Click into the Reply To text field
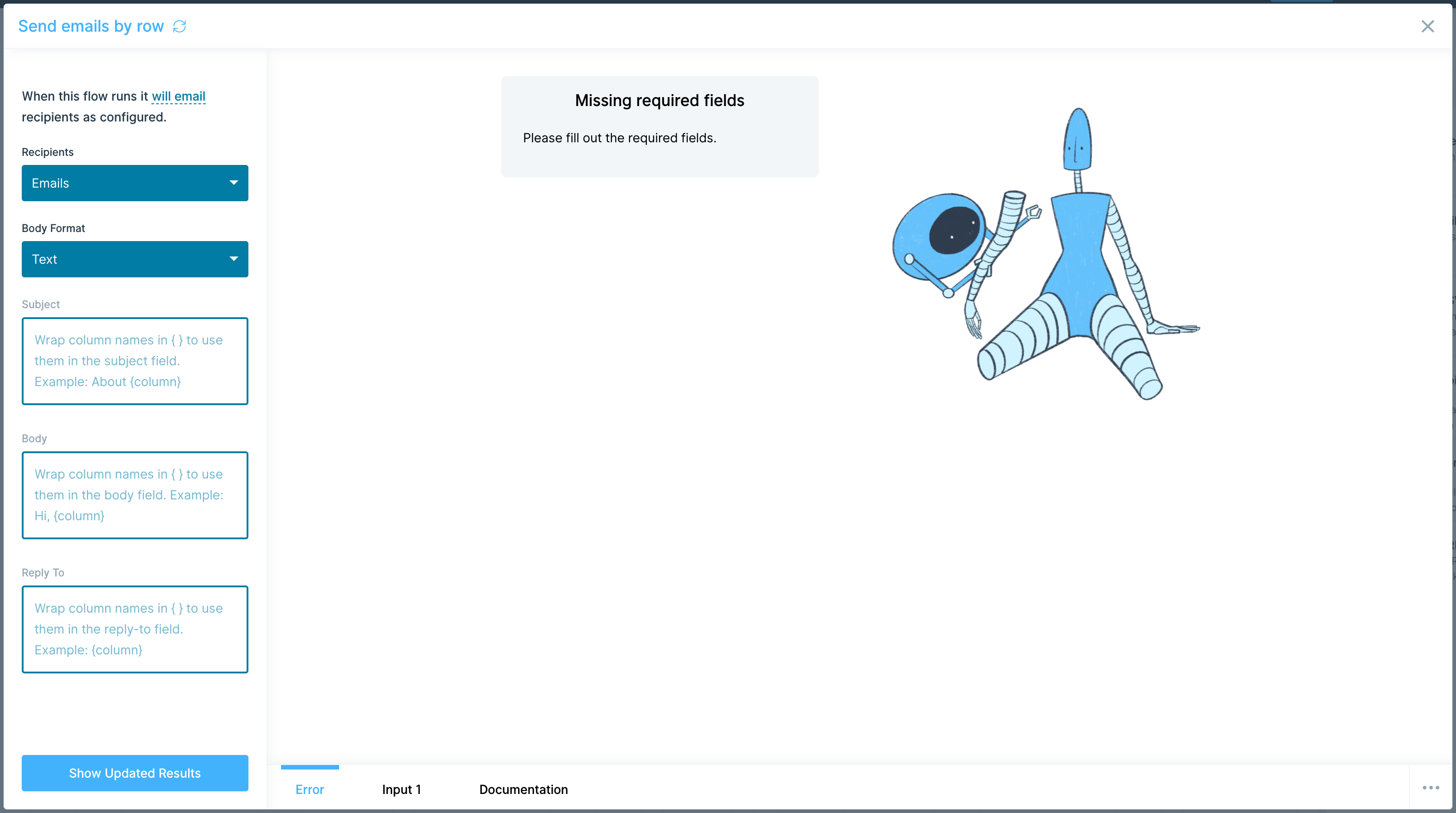This screenshot has height=813, width=1456. coord(135,629)
